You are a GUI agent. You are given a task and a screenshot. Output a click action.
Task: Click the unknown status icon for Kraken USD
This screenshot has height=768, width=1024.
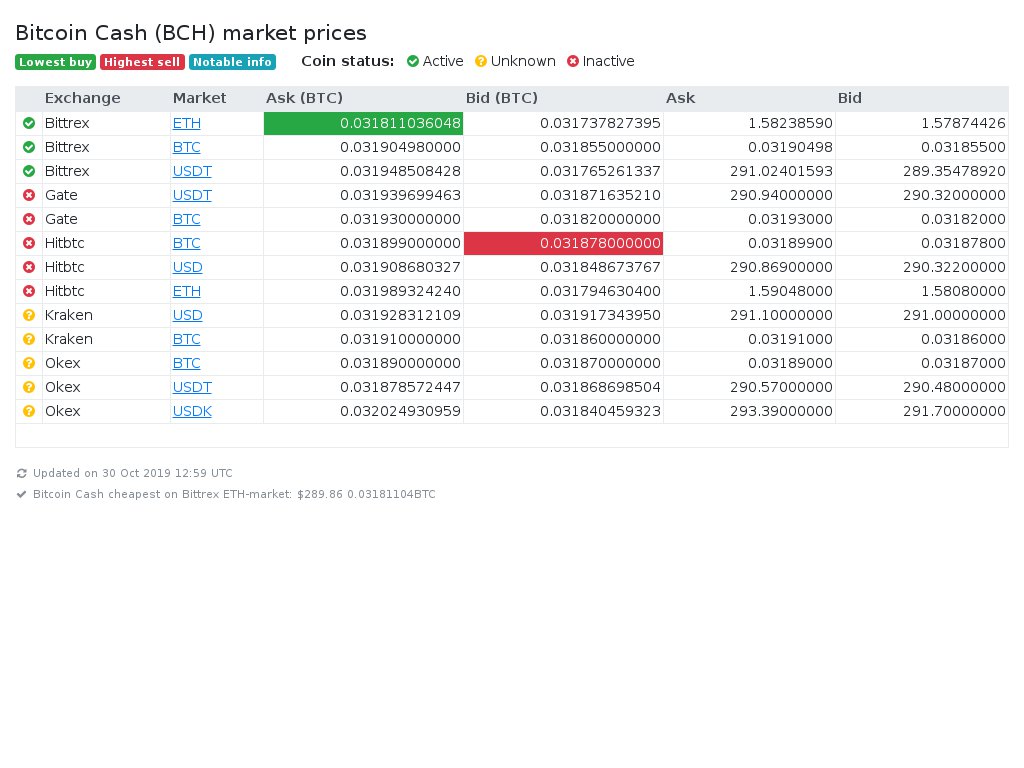tap(29, 315)
